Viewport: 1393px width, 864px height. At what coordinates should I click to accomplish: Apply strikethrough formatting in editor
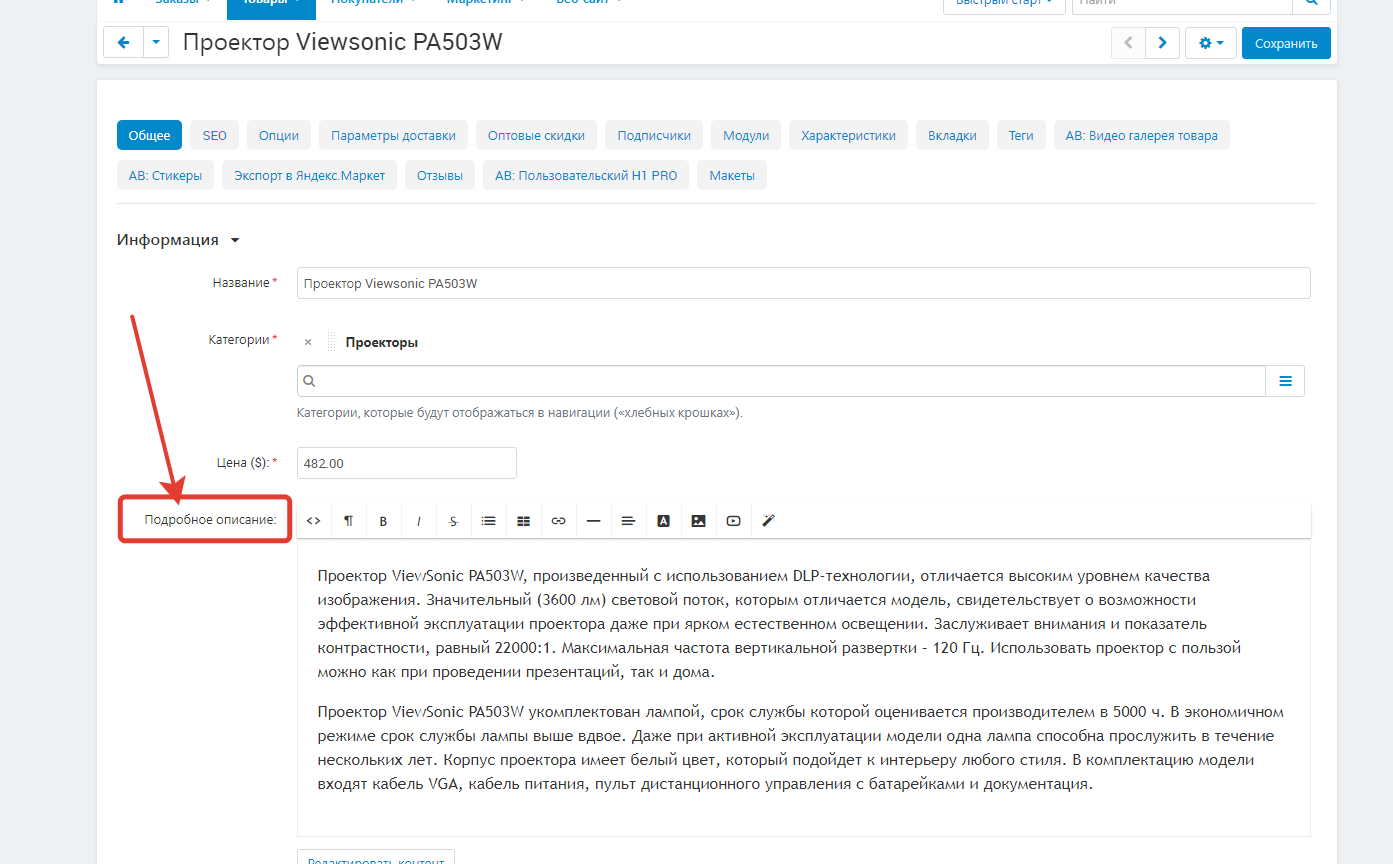tap(453, 521)
